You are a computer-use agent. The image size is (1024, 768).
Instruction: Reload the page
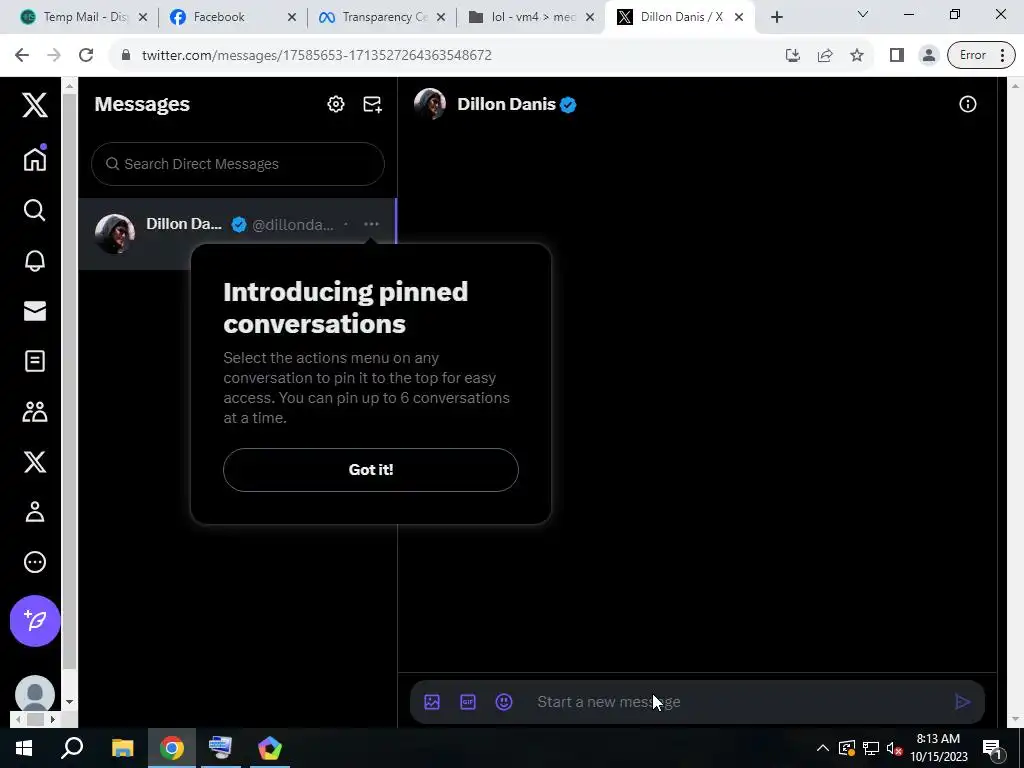coord(86,56)
